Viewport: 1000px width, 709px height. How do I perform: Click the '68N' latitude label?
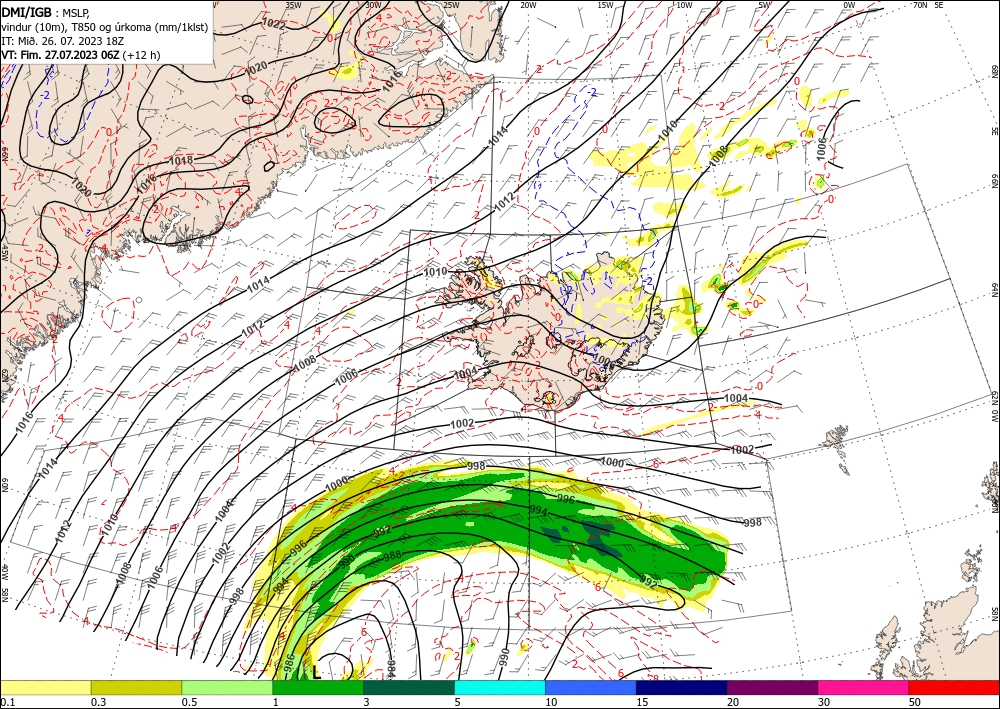(x=994, y=71)
